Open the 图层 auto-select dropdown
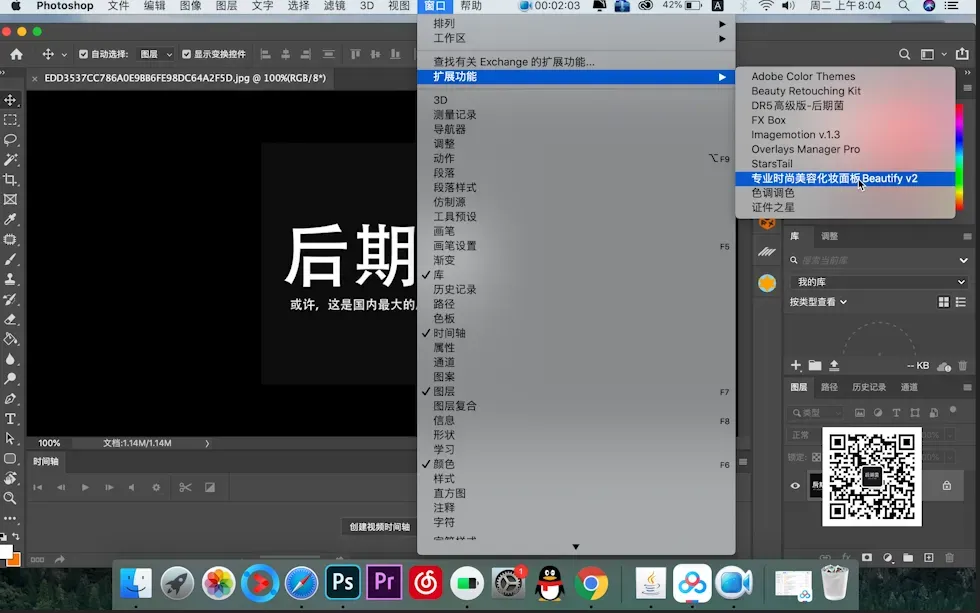 coord(156,54)
